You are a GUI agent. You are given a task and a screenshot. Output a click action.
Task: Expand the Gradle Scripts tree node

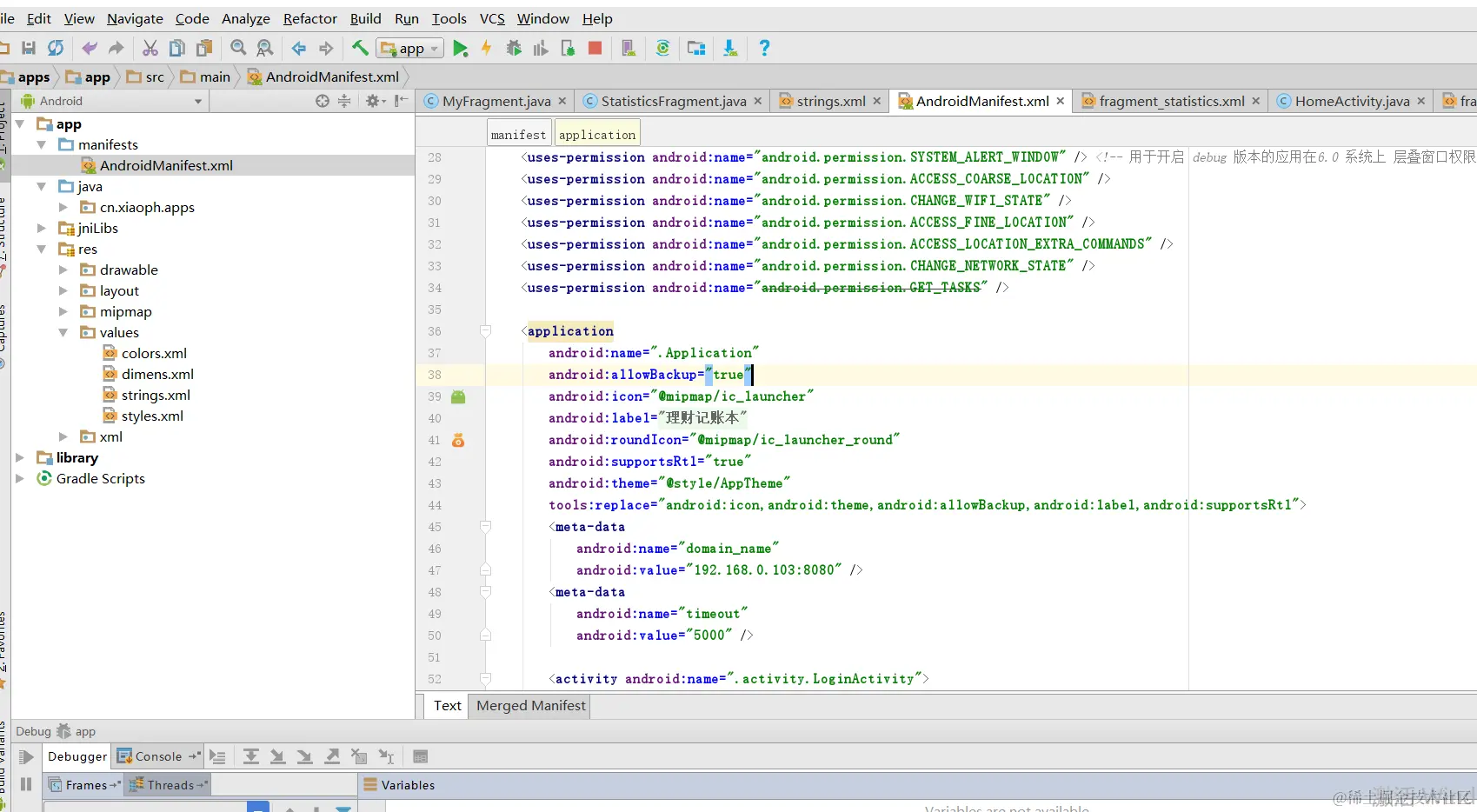tap(20, 479)
